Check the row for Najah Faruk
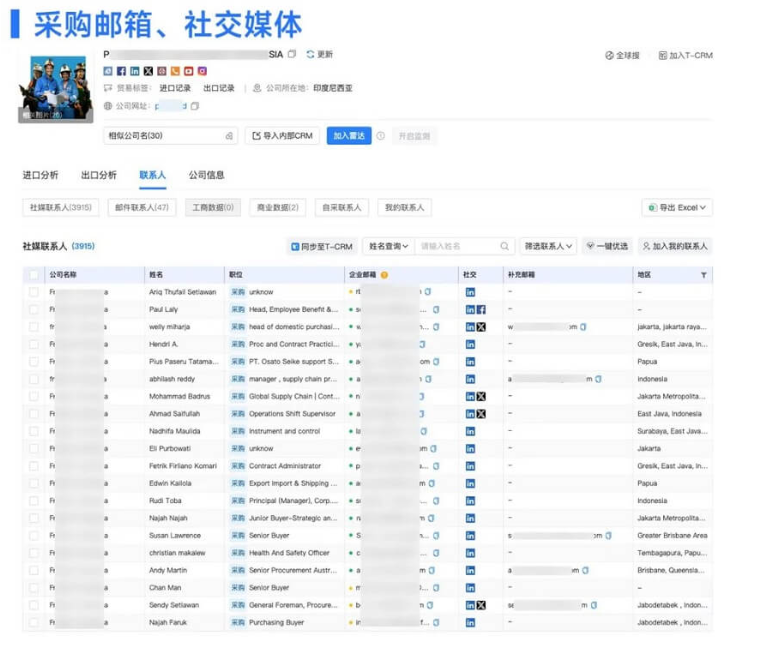Screen dimensions: 758x670 pos(33,623)
